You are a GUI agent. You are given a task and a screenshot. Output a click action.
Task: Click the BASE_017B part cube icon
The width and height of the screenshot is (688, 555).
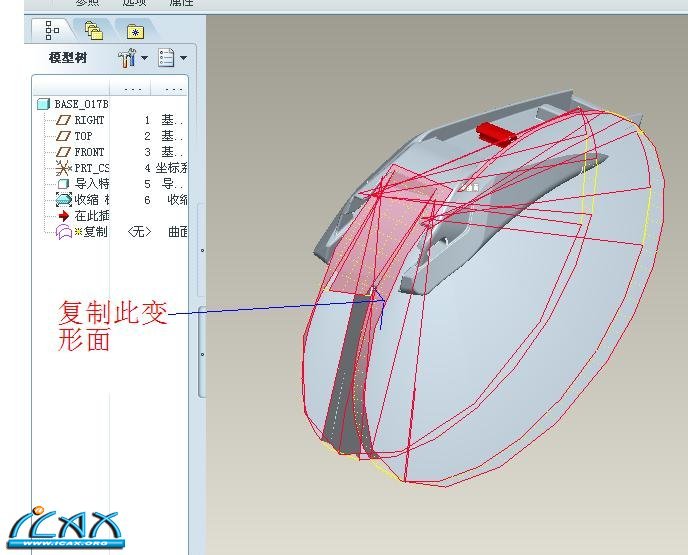[x=43, y=104]
